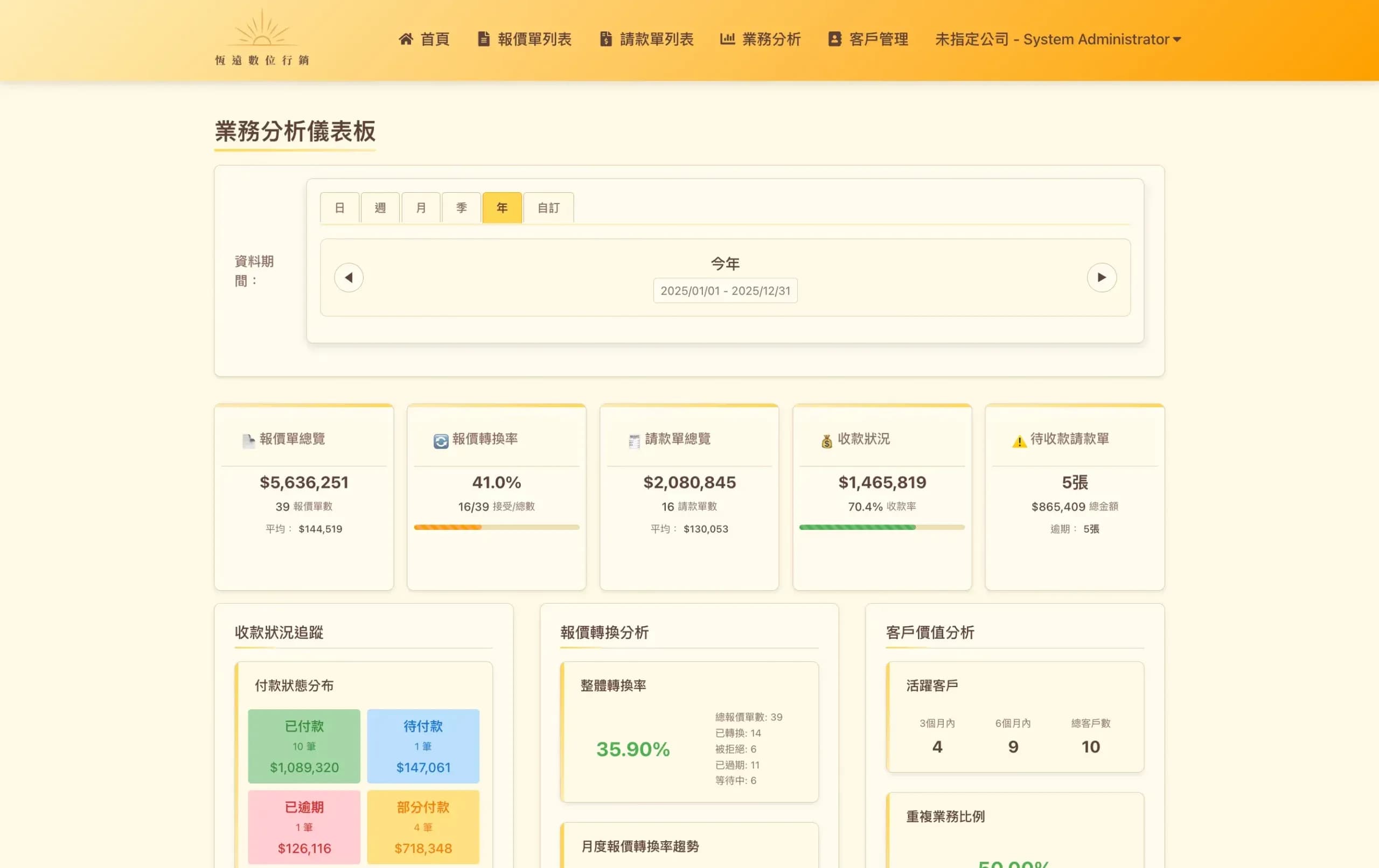Click the 首頁 home icon in navigation
The height and width of the screenshot is (868, 1379).
(406, 38)
